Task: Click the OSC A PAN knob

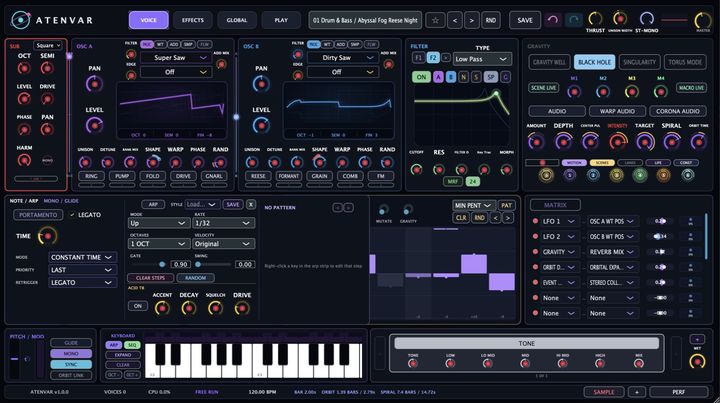Action: 95,84
